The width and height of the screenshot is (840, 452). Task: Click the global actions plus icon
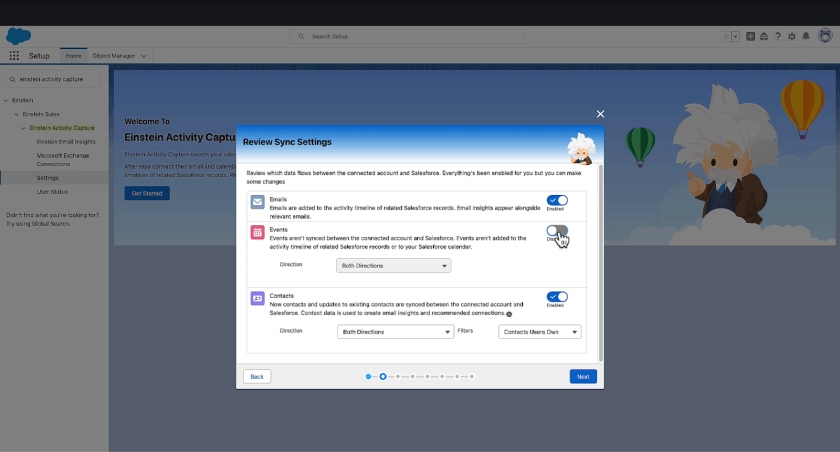point(750,36)
